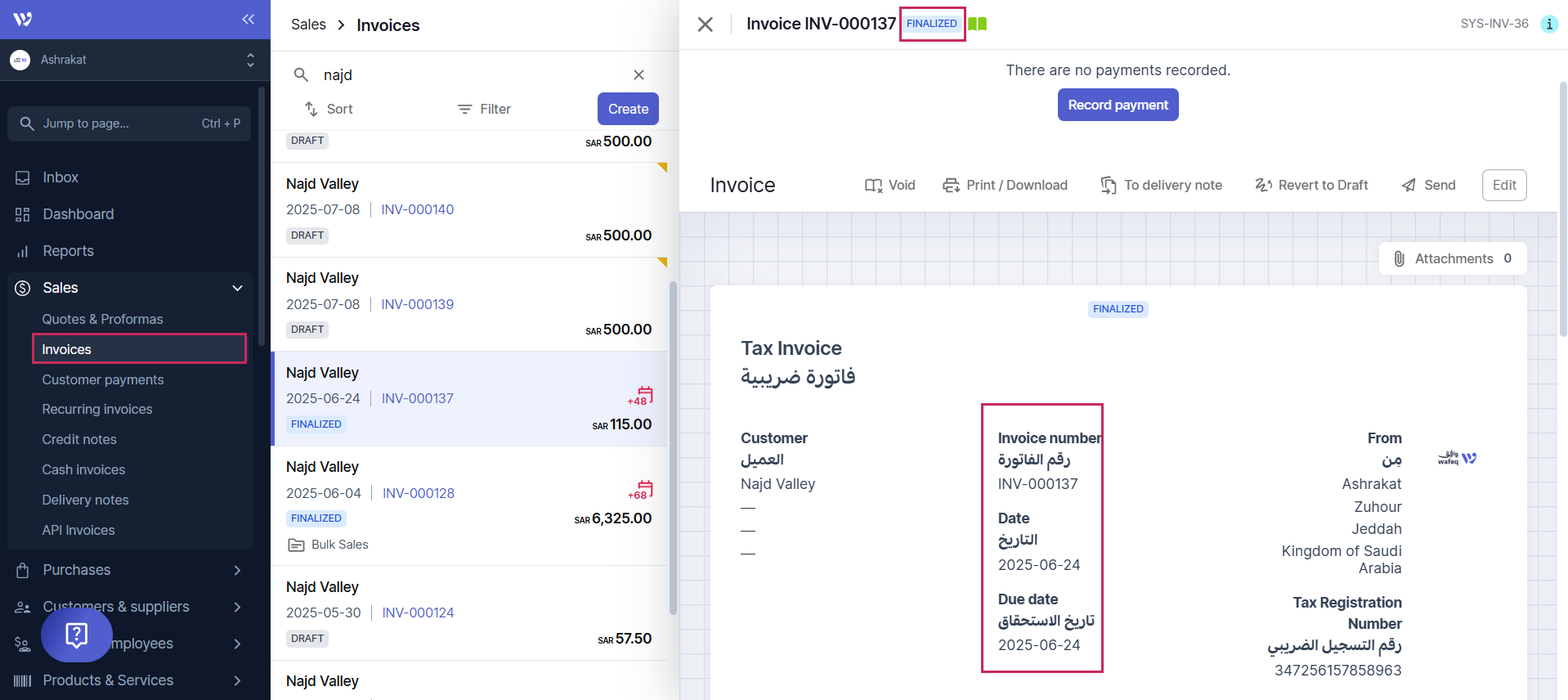
Task: Void the invoice
Action: [889, 185]
